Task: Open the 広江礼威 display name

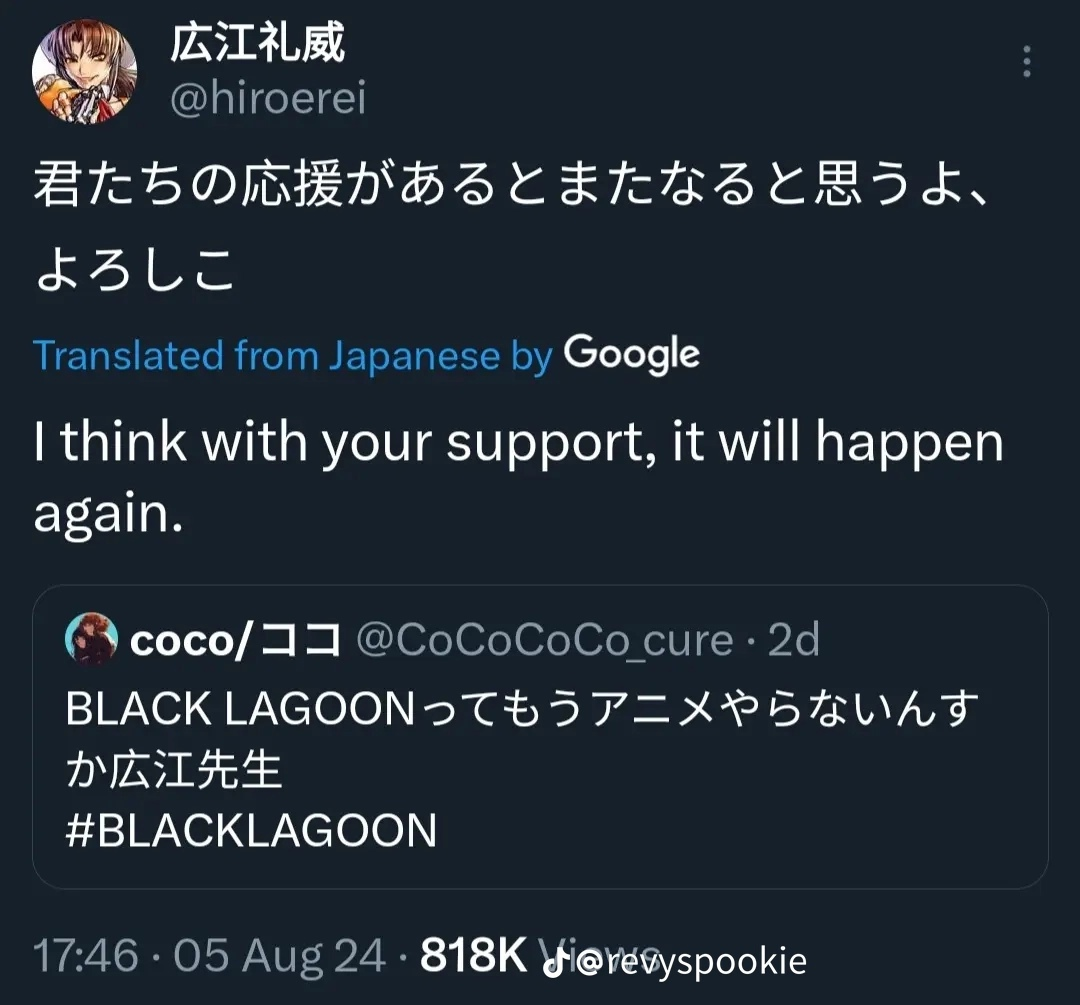Action: (x=257, y=43)
